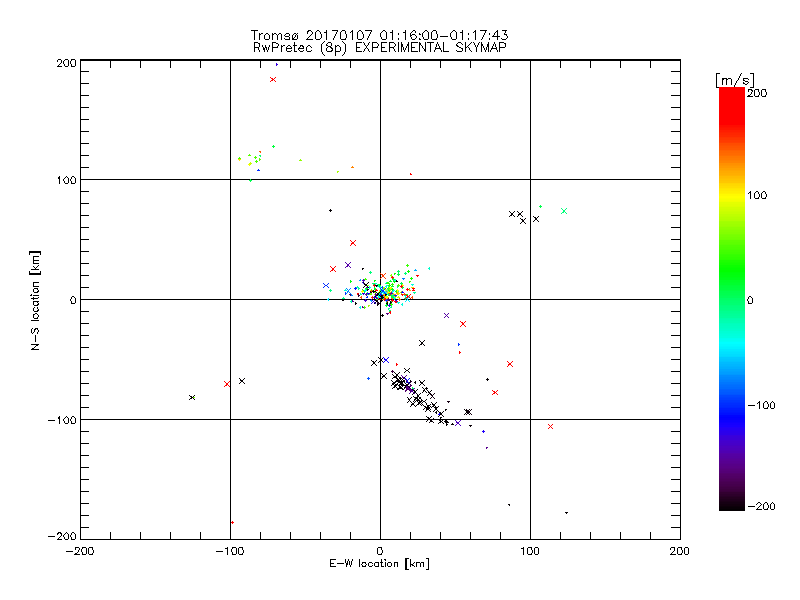Click the colorbar '200' top label
The image size is (800, 600).
coord(757,93)
